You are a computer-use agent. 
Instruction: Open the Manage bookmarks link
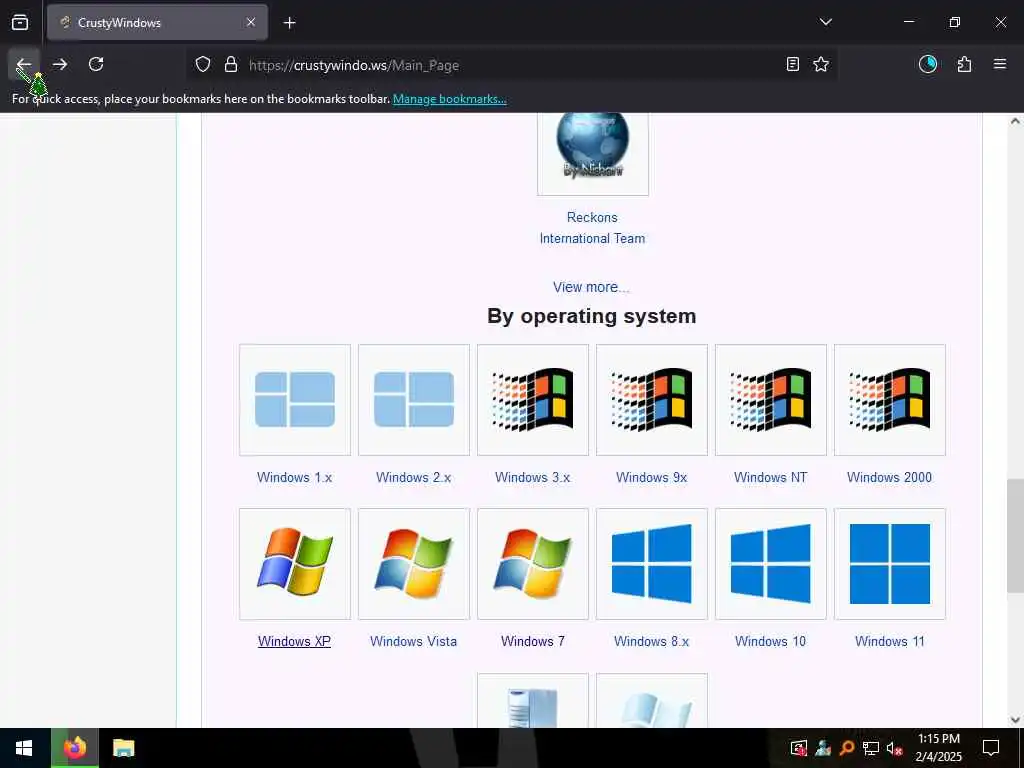point(449,99)
